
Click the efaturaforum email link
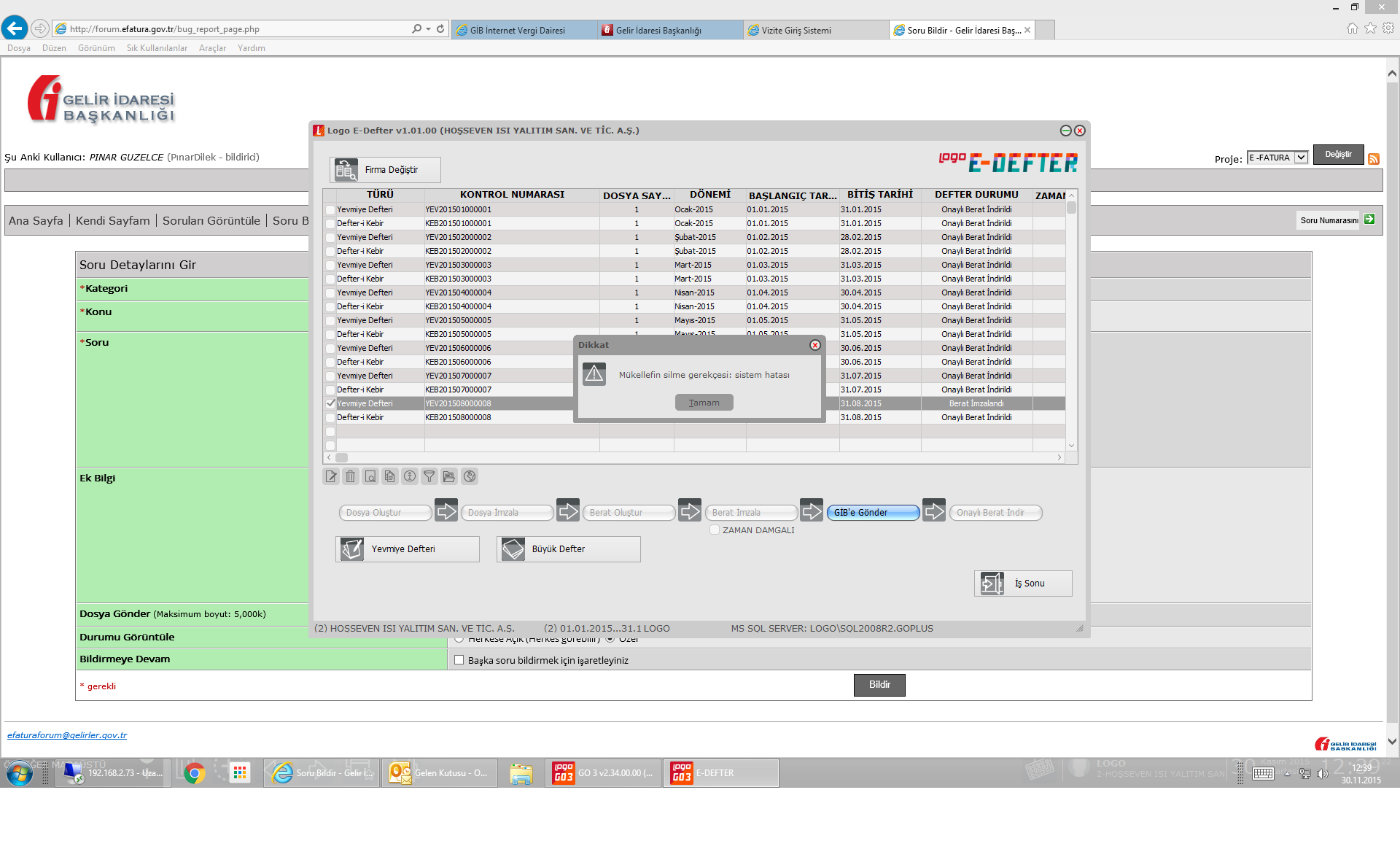[x=67, y=735]
